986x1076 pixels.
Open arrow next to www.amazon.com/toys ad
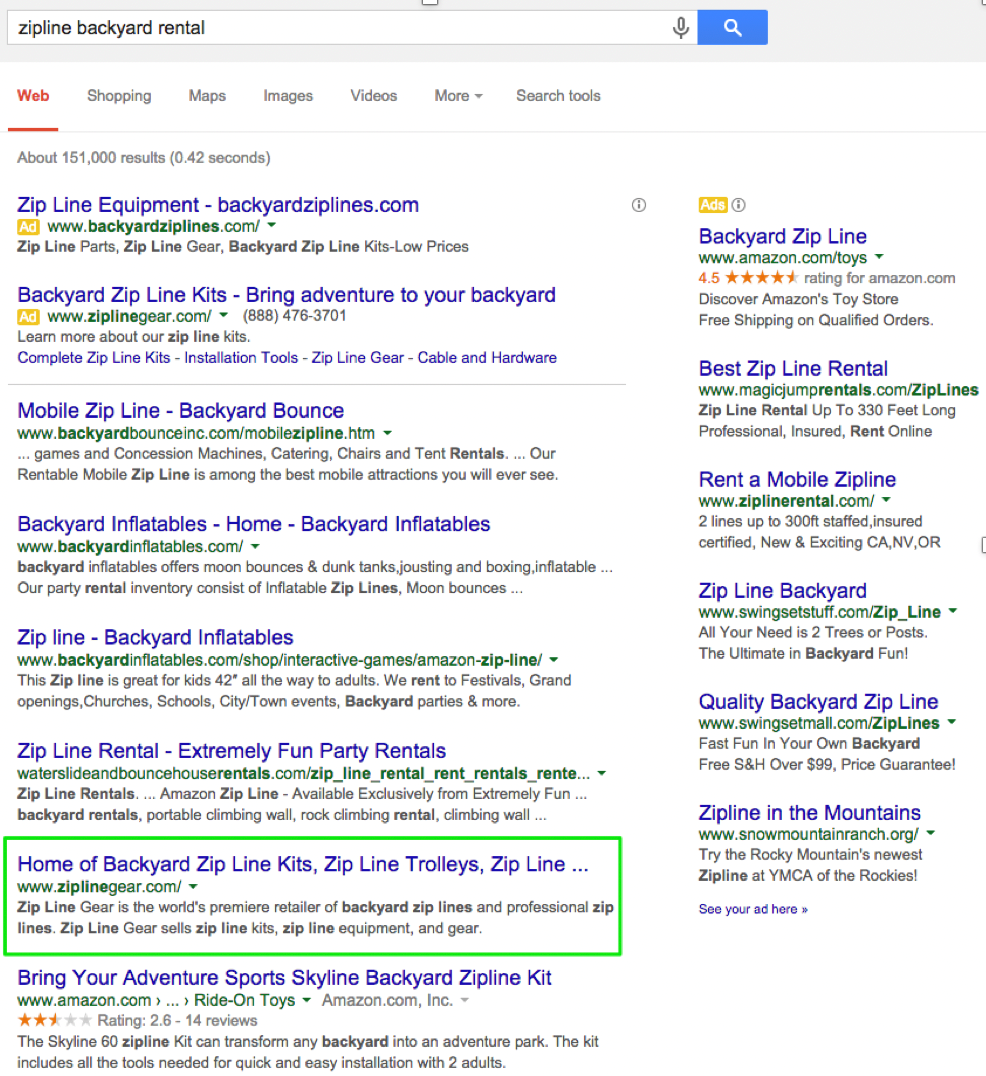[880, 257]
